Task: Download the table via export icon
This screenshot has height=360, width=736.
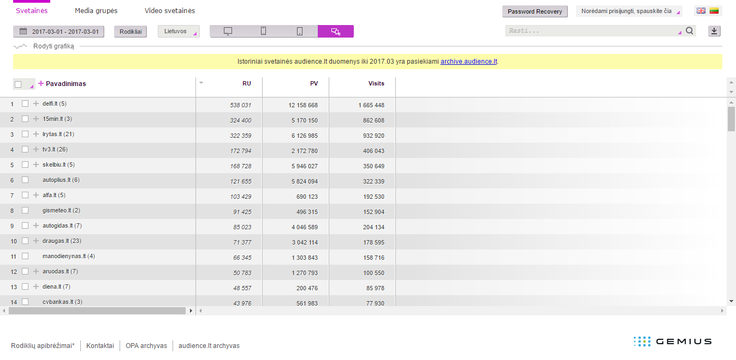Action: point(714,31)
